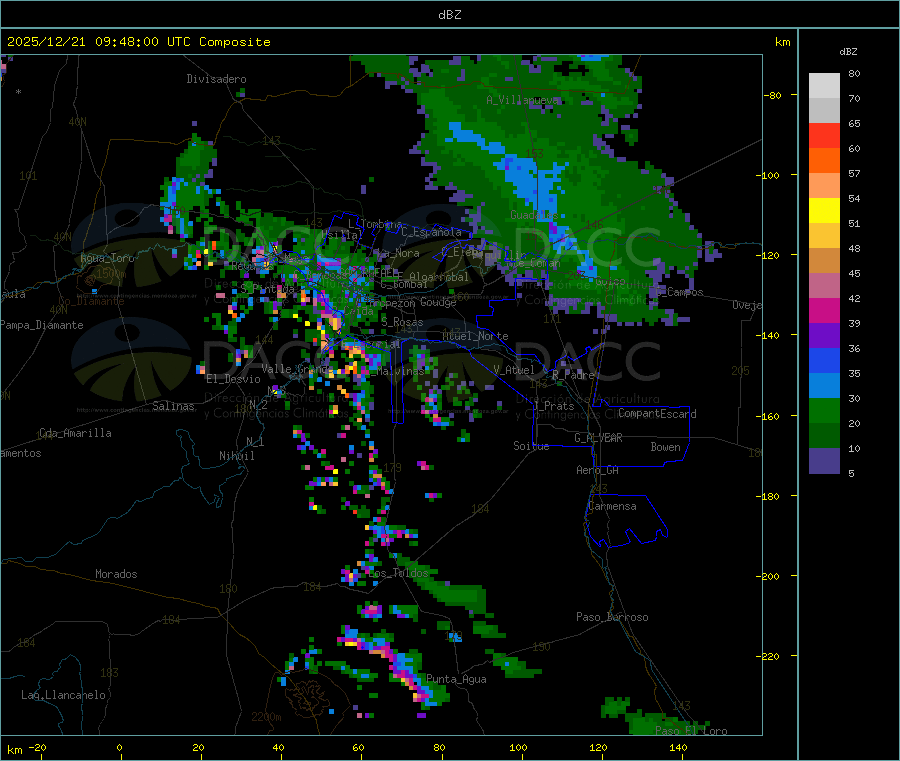
Task: Click the Divisadero place label
Action: pos(216,79)
